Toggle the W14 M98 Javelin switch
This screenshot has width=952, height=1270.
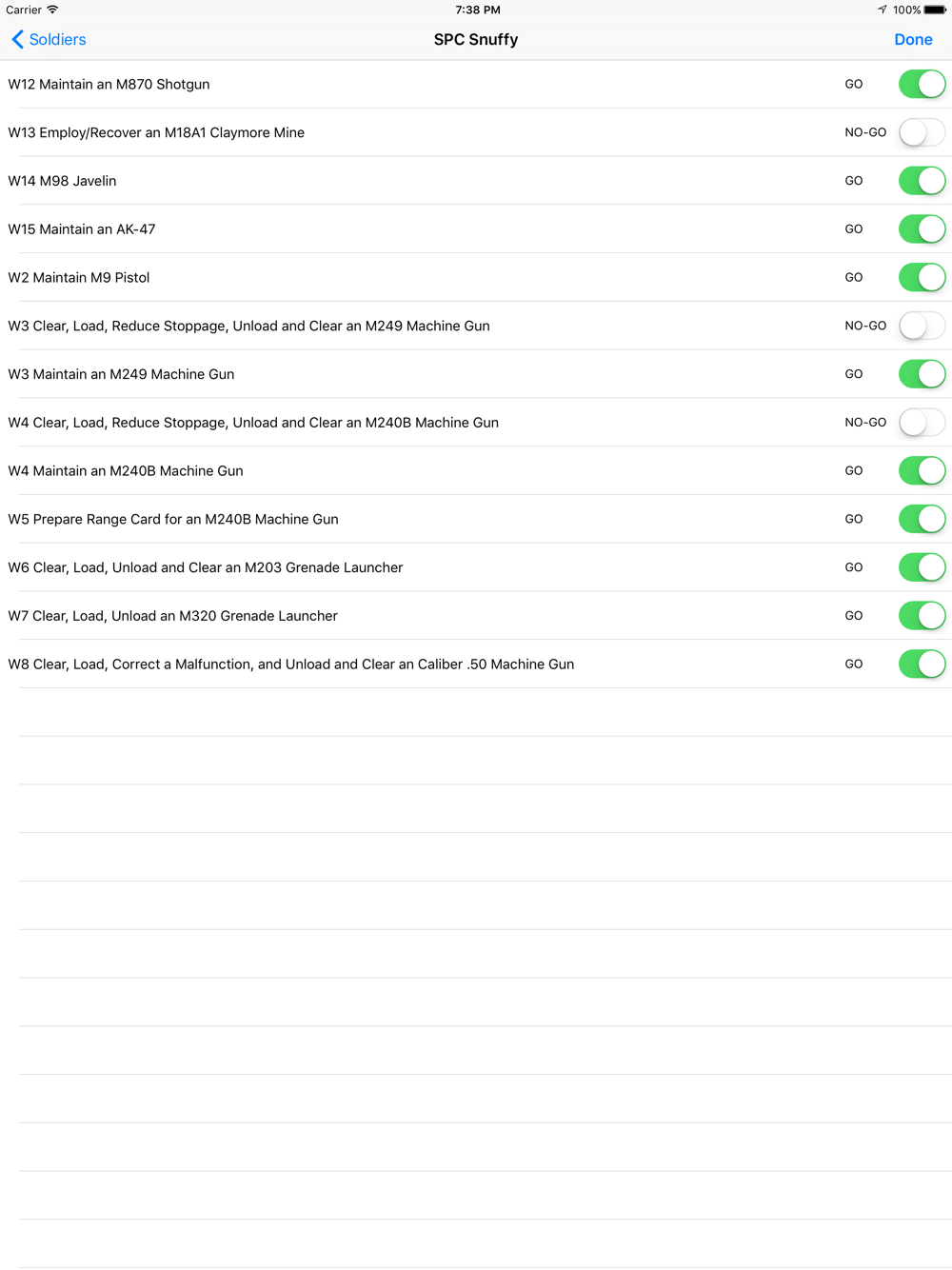[x=922, y=181]
